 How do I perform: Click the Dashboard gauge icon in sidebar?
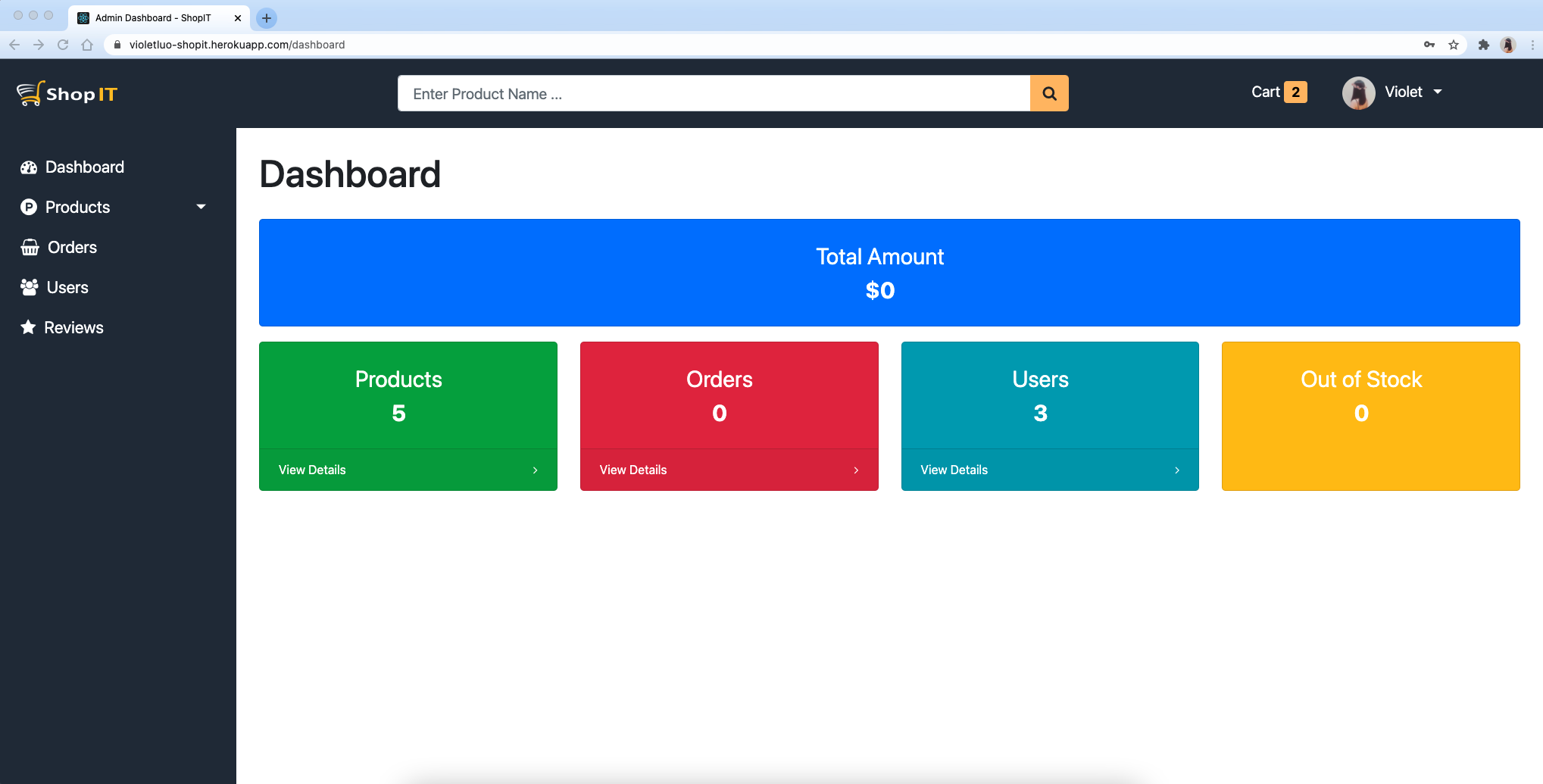tap(29, 167)
